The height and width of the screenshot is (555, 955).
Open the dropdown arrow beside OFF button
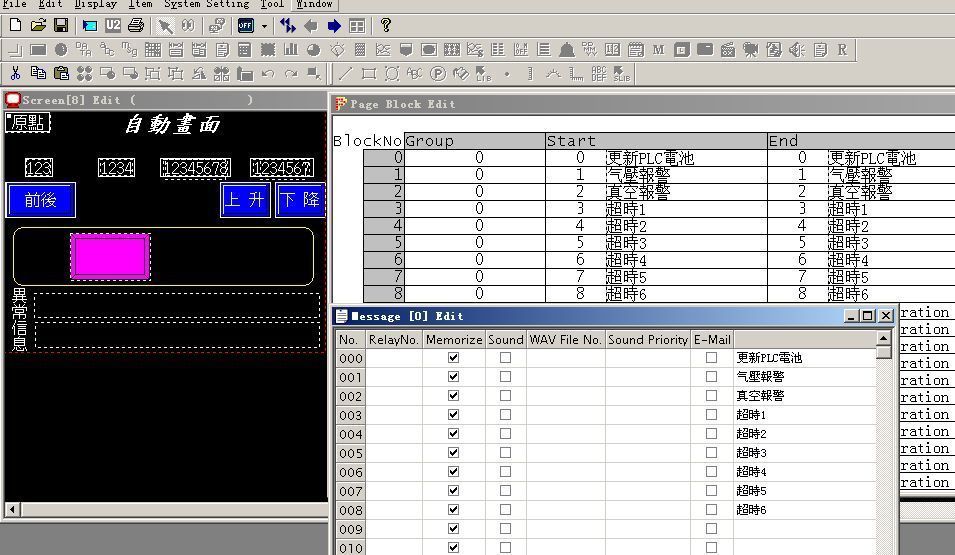(264, 25)
